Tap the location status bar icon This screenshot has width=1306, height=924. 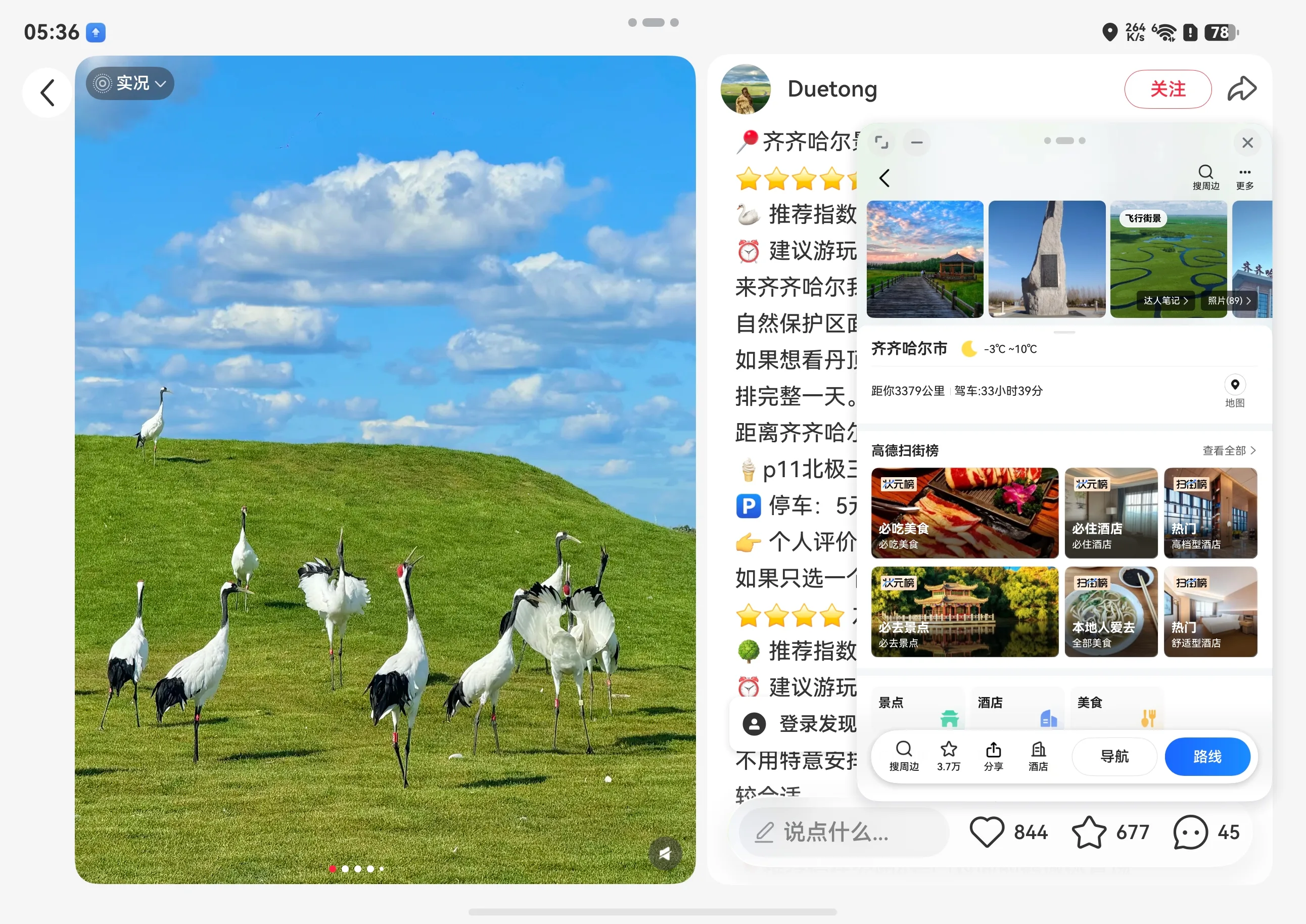click(x=1109, y=32)
